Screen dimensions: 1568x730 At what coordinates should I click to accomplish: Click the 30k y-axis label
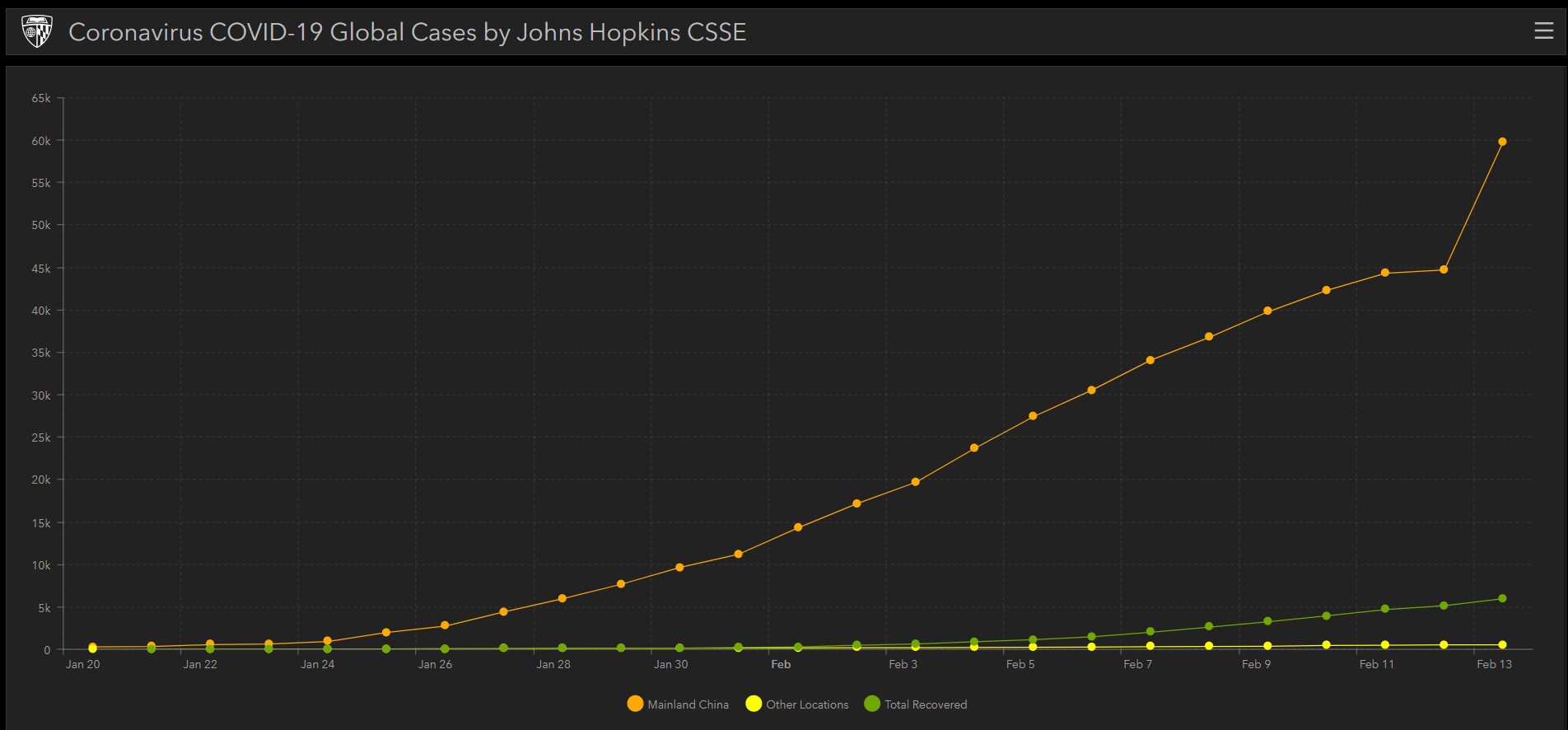pyautogui.click(x=41, y=395)
